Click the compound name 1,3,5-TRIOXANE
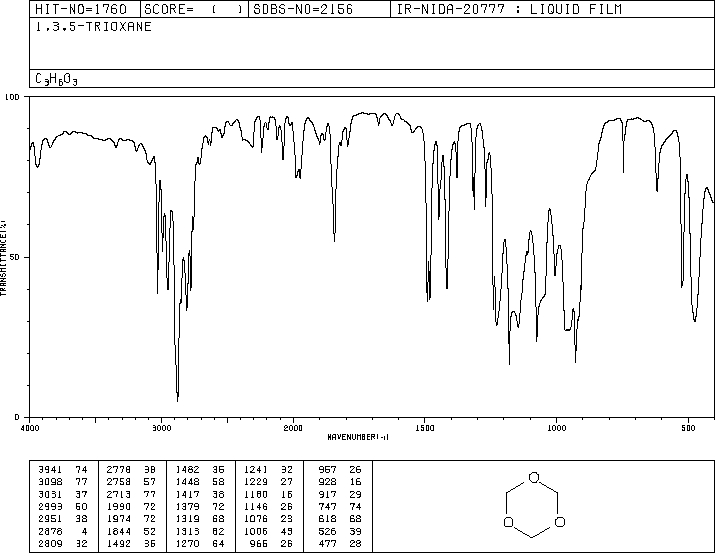 [93, 27]
